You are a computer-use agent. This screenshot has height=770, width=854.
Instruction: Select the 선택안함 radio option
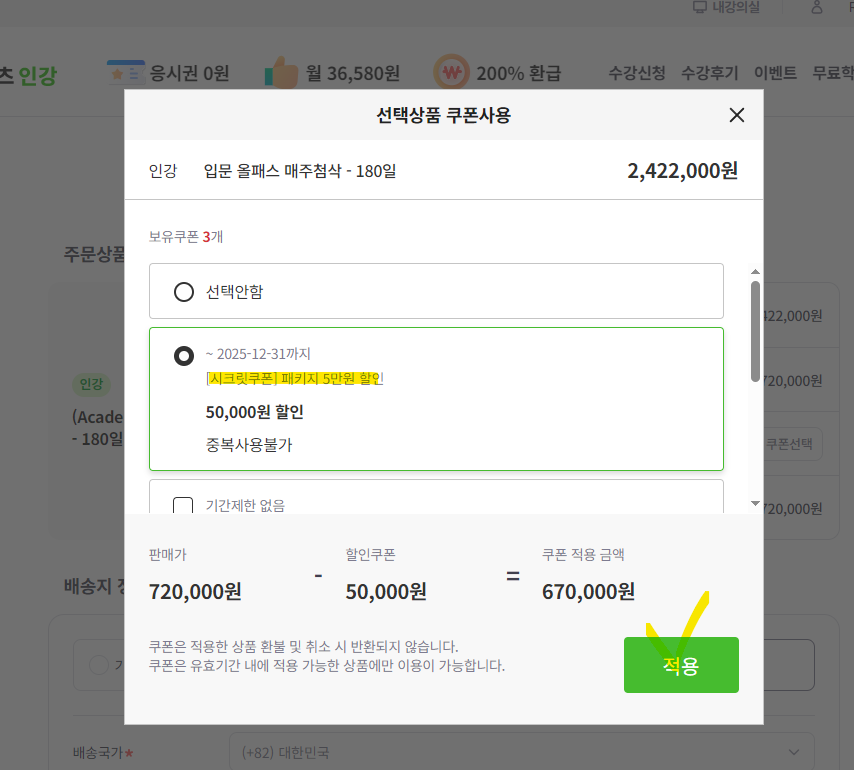[x=184, y=292]
